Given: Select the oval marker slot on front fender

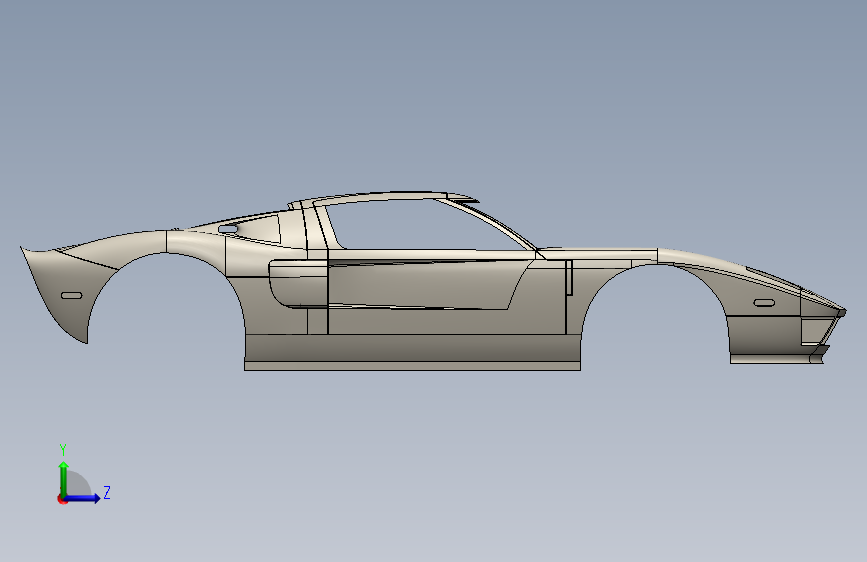Looking at the screenshot, I should (764, 303).
